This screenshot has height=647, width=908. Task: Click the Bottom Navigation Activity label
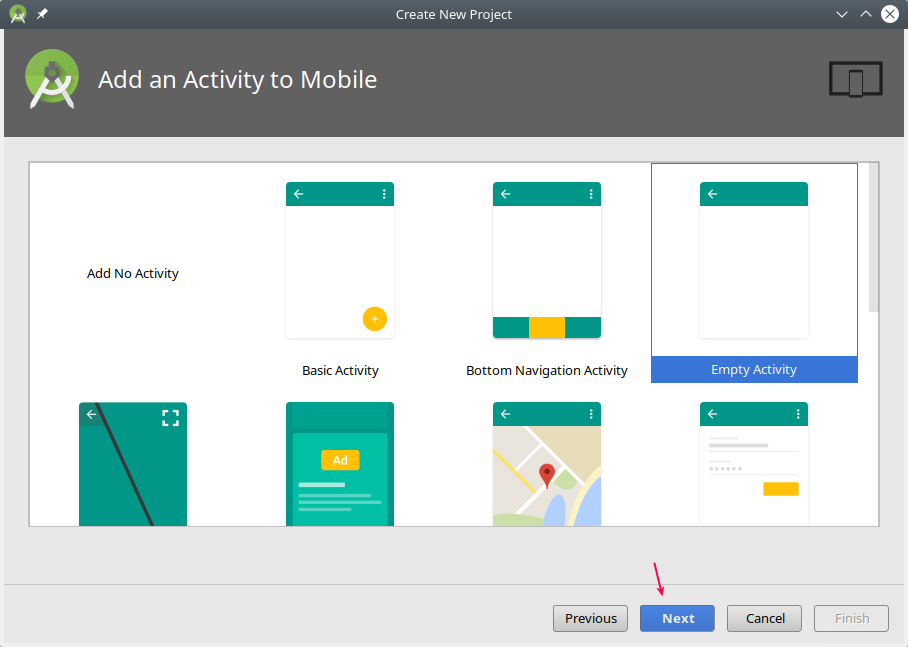pyautogui.click(x=547, y=370)
